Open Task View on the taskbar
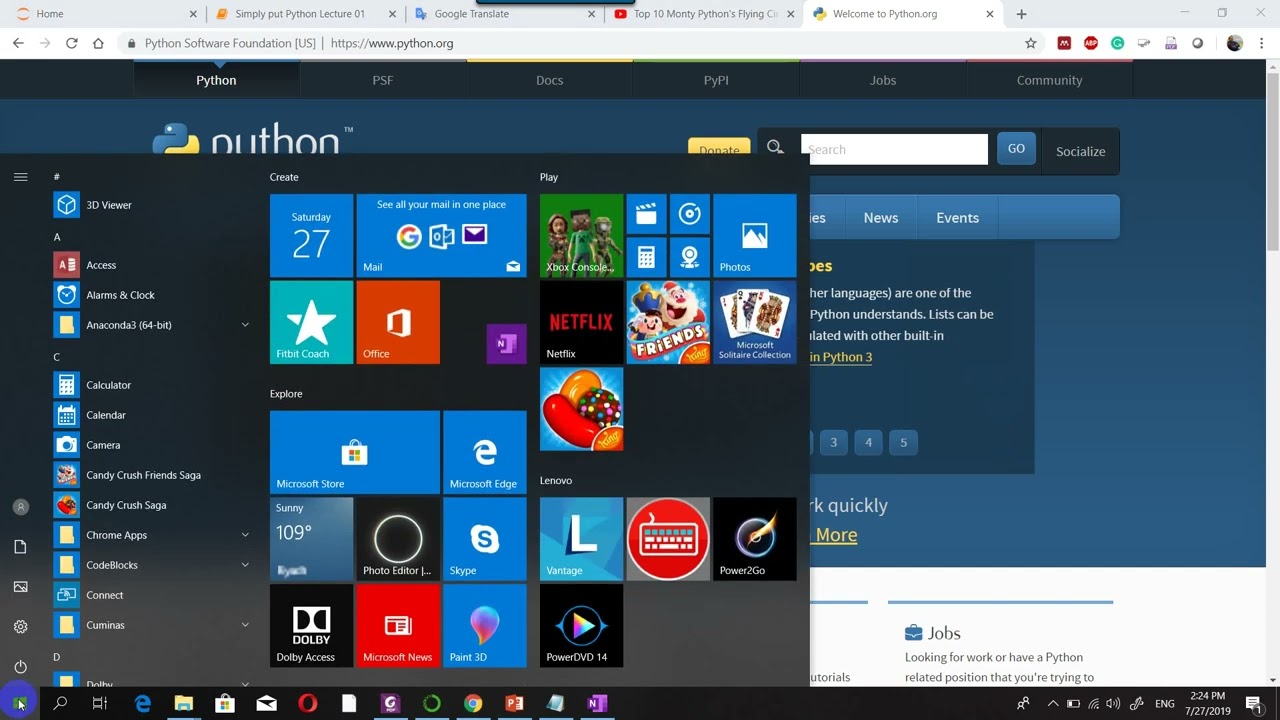 point(100,704)
